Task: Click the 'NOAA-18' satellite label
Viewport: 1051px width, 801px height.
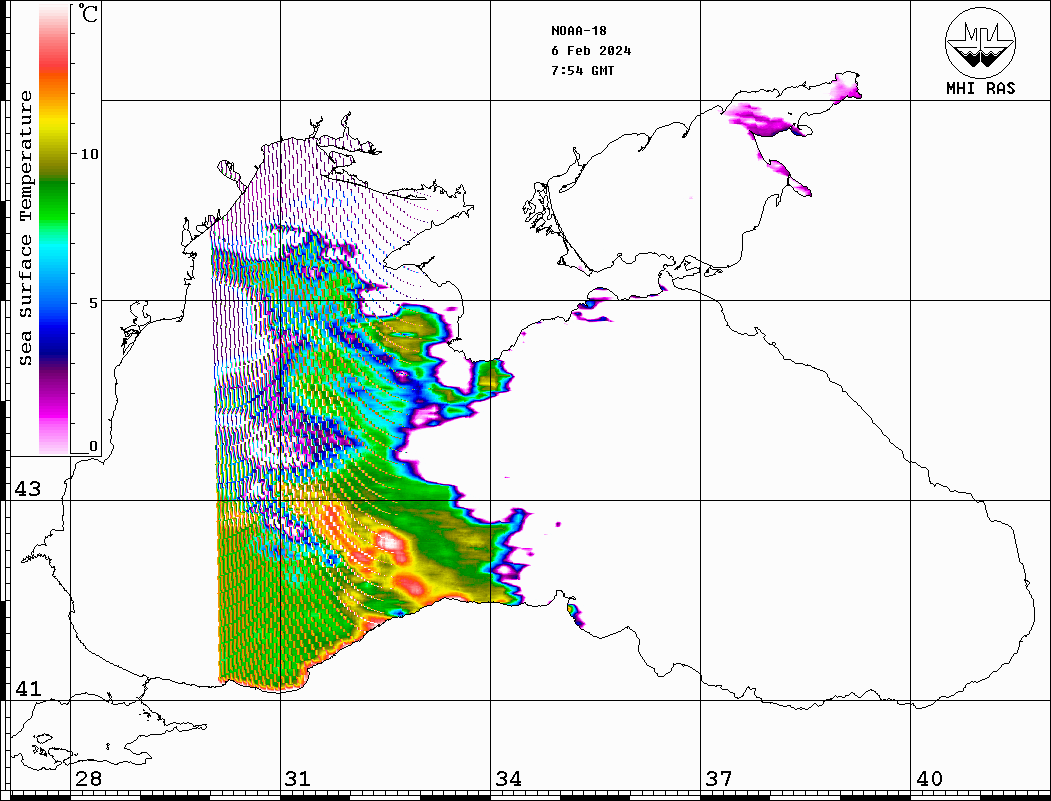Action: pos(579,31)
